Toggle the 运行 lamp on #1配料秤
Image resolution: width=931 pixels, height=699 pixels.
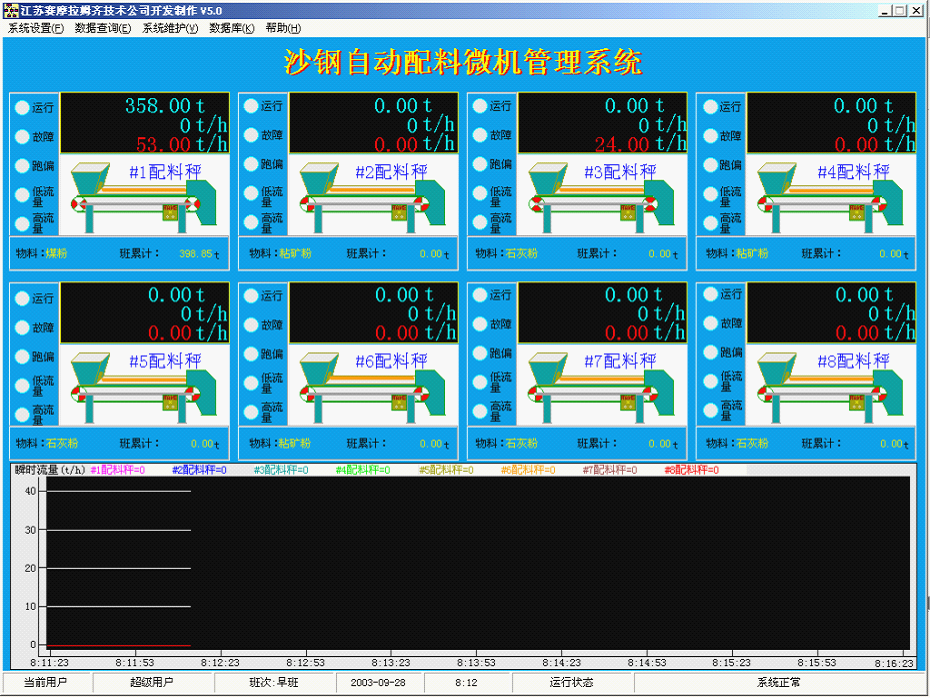(21, 107)
